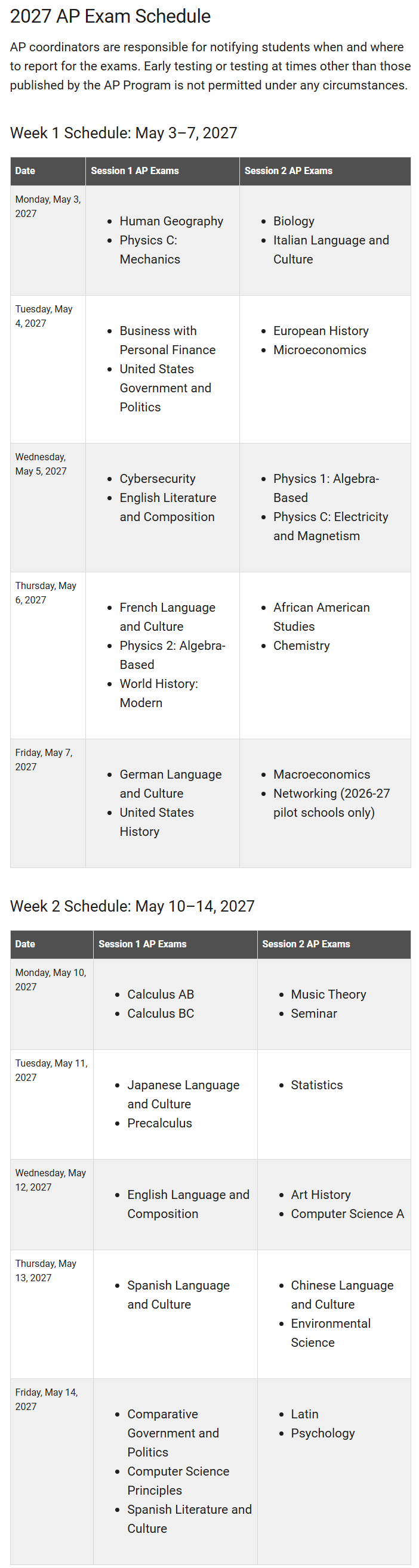This screenshot has height=1568, width=419.
Task: Click European History list item
Action: [321, 330]
